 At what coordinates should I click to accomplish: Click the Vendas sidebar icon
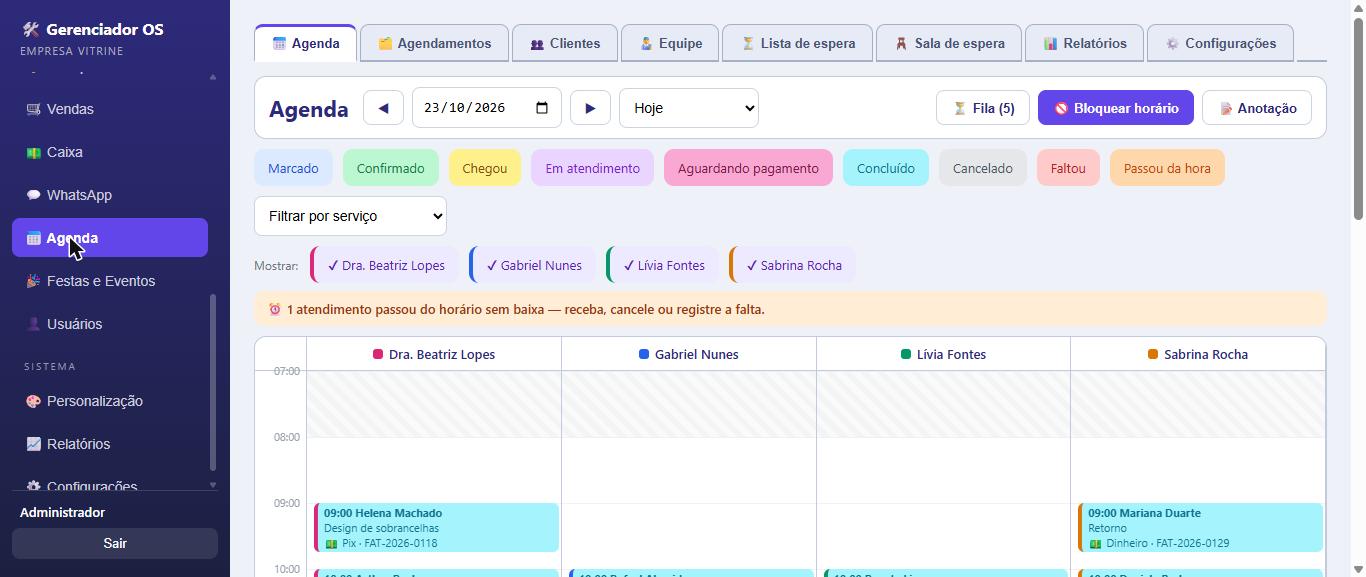click(33, 109)
